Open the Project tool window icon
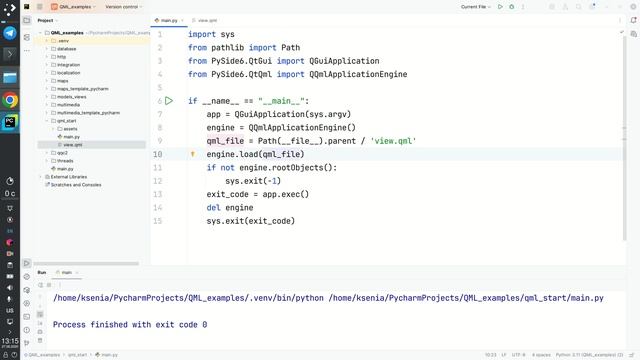The height and width of the screenshot is (360, 640). [x=27, y=20]
